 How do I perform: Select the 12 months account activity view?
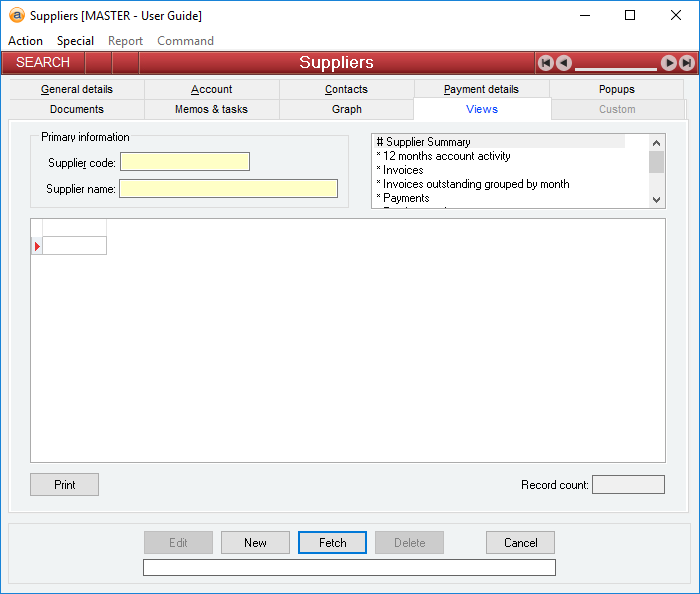tap(445, 156)
